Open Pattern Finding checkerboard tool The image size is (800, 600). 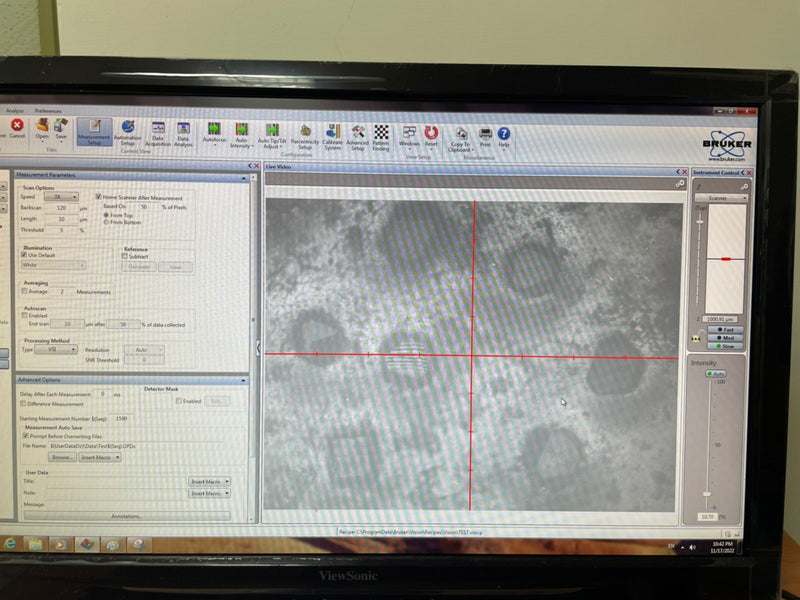(381, 132)
